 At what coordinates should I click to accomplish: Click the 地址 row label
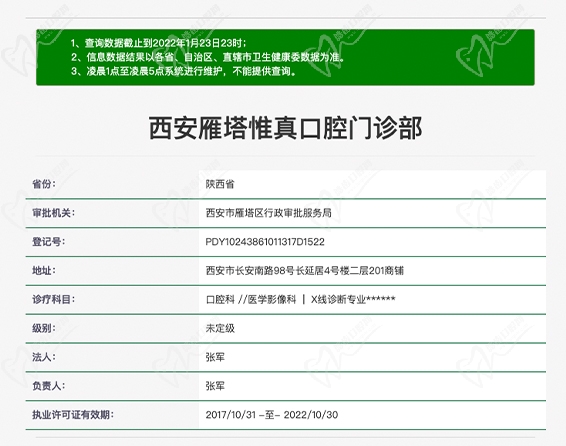(44, 271)
